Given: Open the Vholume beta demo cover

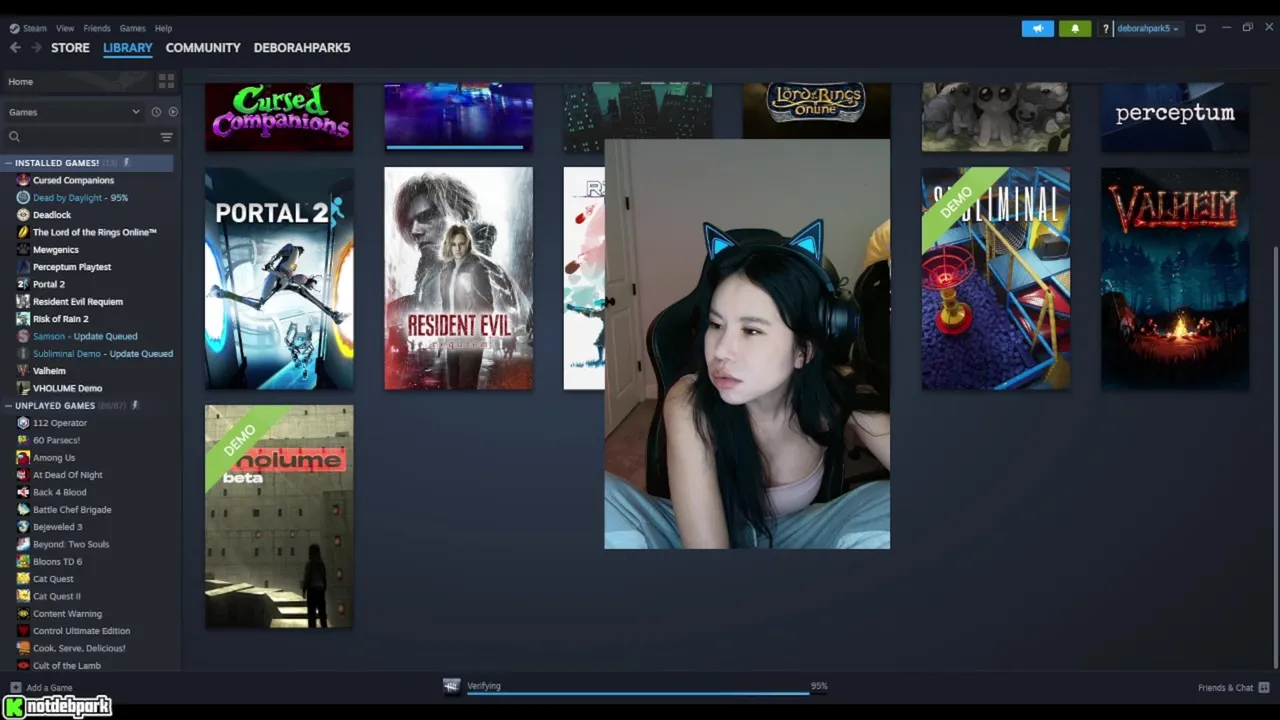Looking at the screenshot, I should click(279, 517).
